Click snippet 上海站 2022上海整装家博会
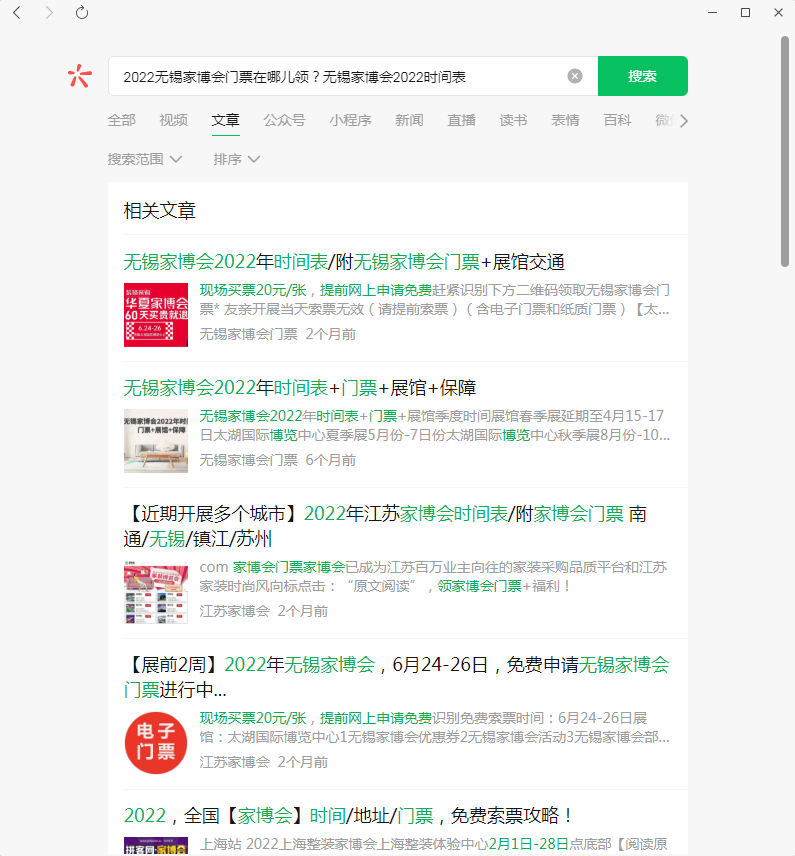The image size is (795, 856). coord(434,845)
